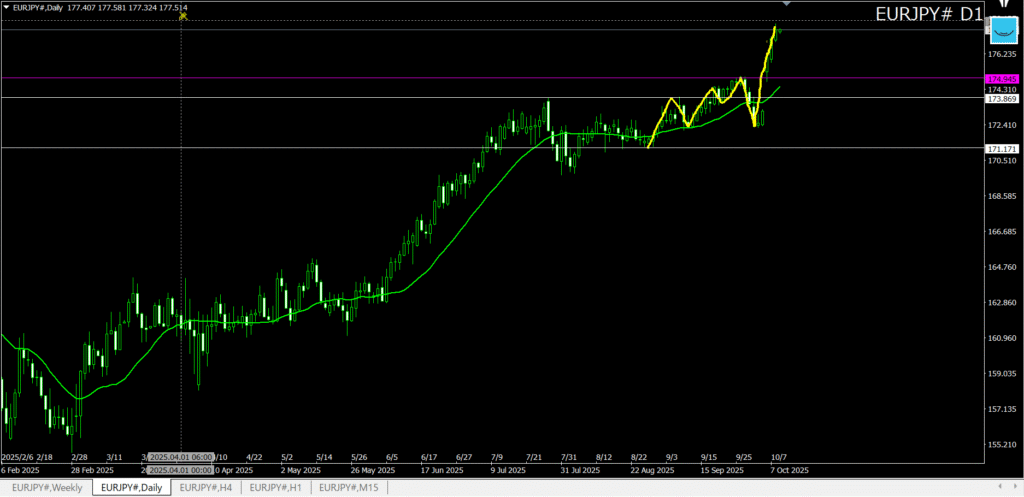
Task: Select the EURJPY#,Daily chart tab
Action: (x=131, y=487)
